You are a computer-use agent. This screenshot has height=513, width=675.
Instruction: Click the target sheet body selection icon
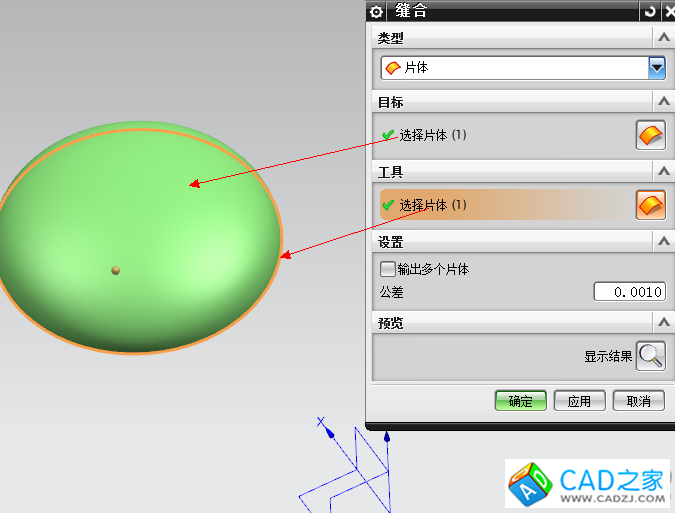click(x=650, y=135)
